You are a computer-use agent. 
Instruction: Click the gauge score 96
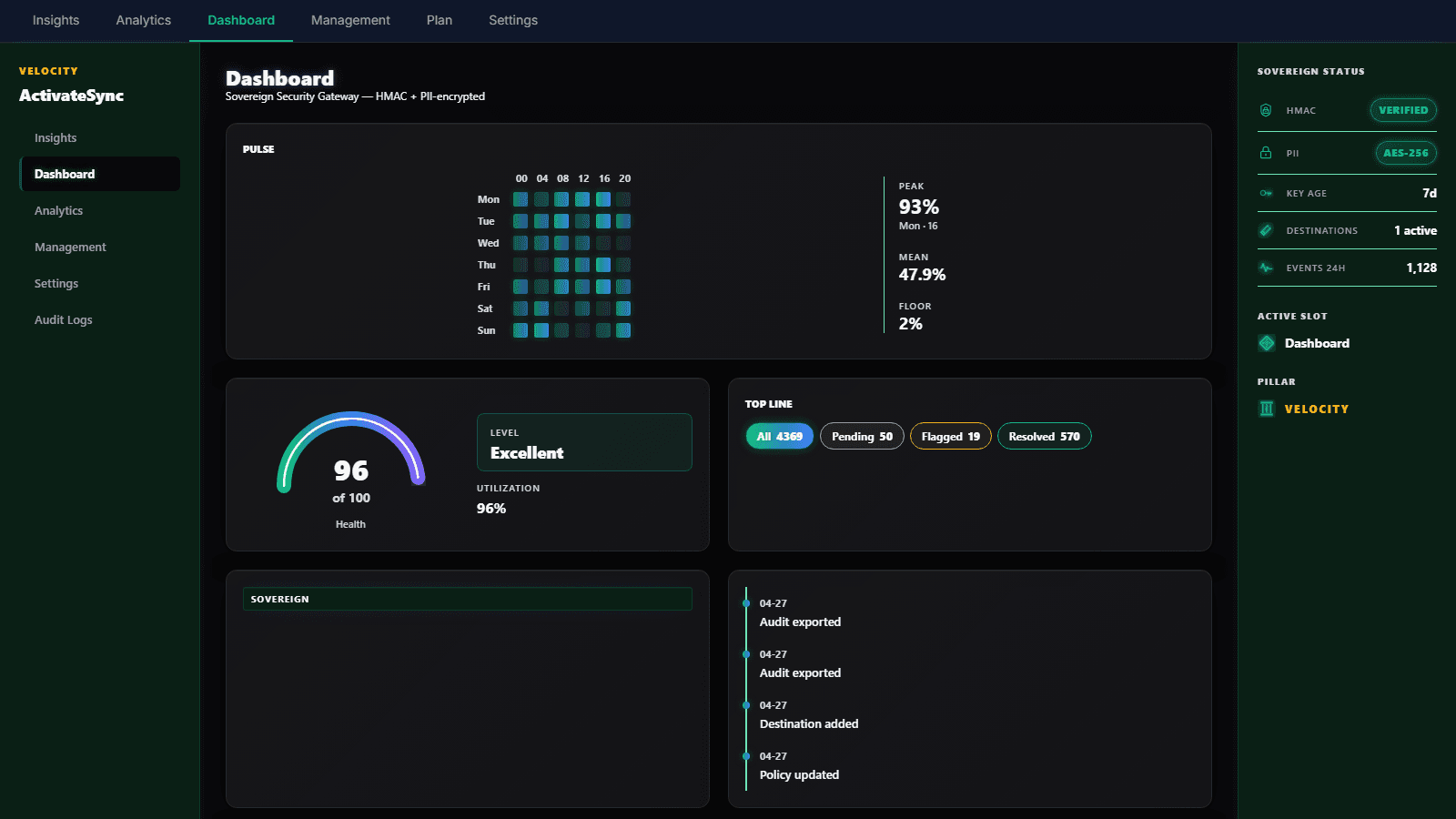click(x=351, y=470)
